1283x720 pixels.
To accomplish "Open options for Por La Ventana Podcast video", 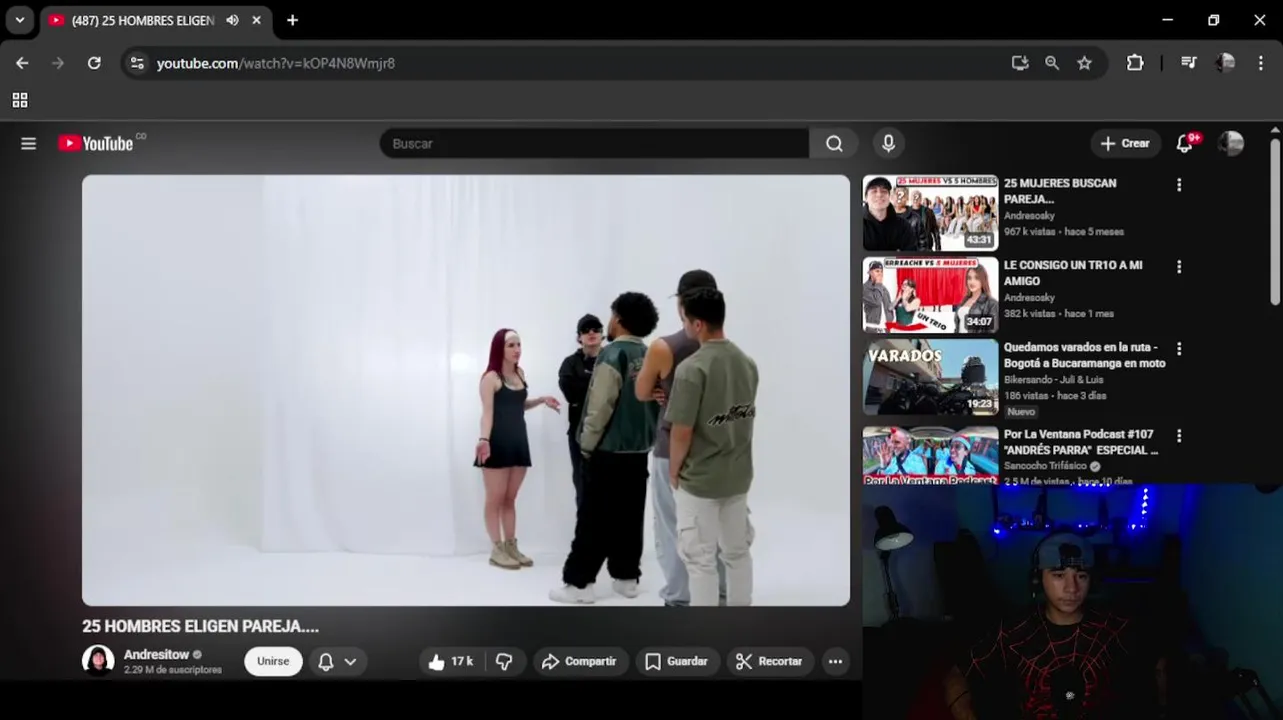I will (x=1179, y=436).
